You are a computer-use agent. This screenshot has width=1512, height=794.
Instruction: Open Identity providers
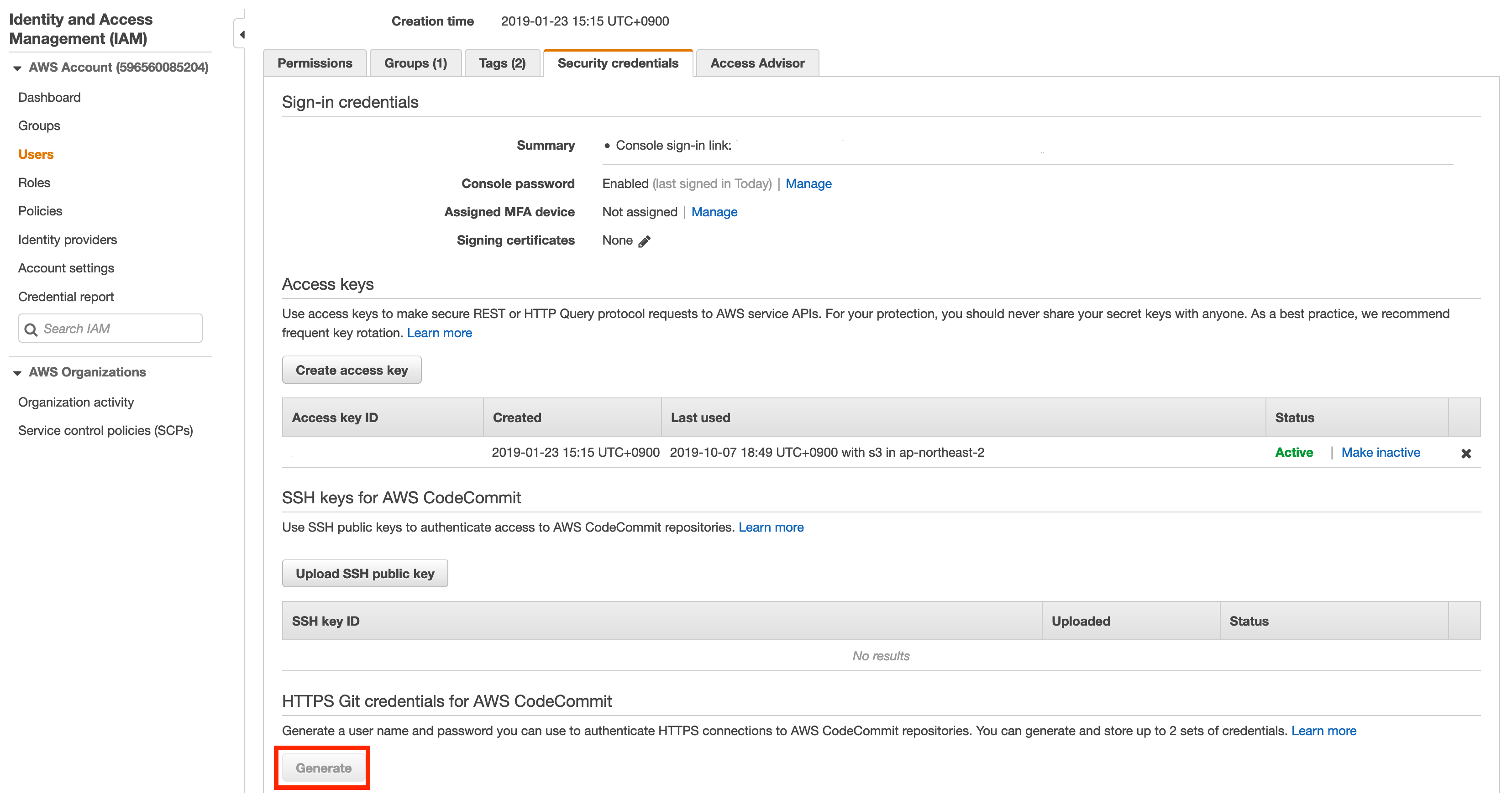click(x=68, y=240)
